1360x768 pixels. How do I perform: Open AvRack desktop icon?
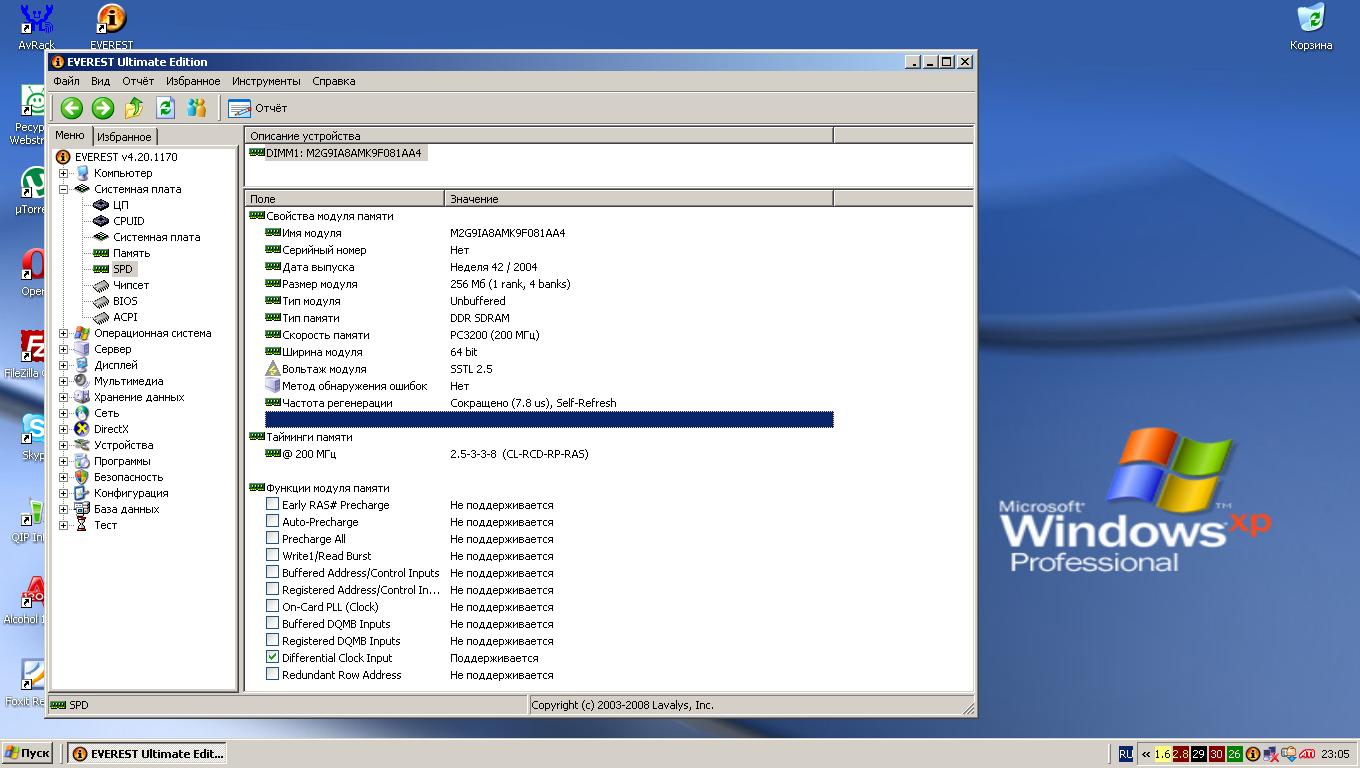coord(36,27)
